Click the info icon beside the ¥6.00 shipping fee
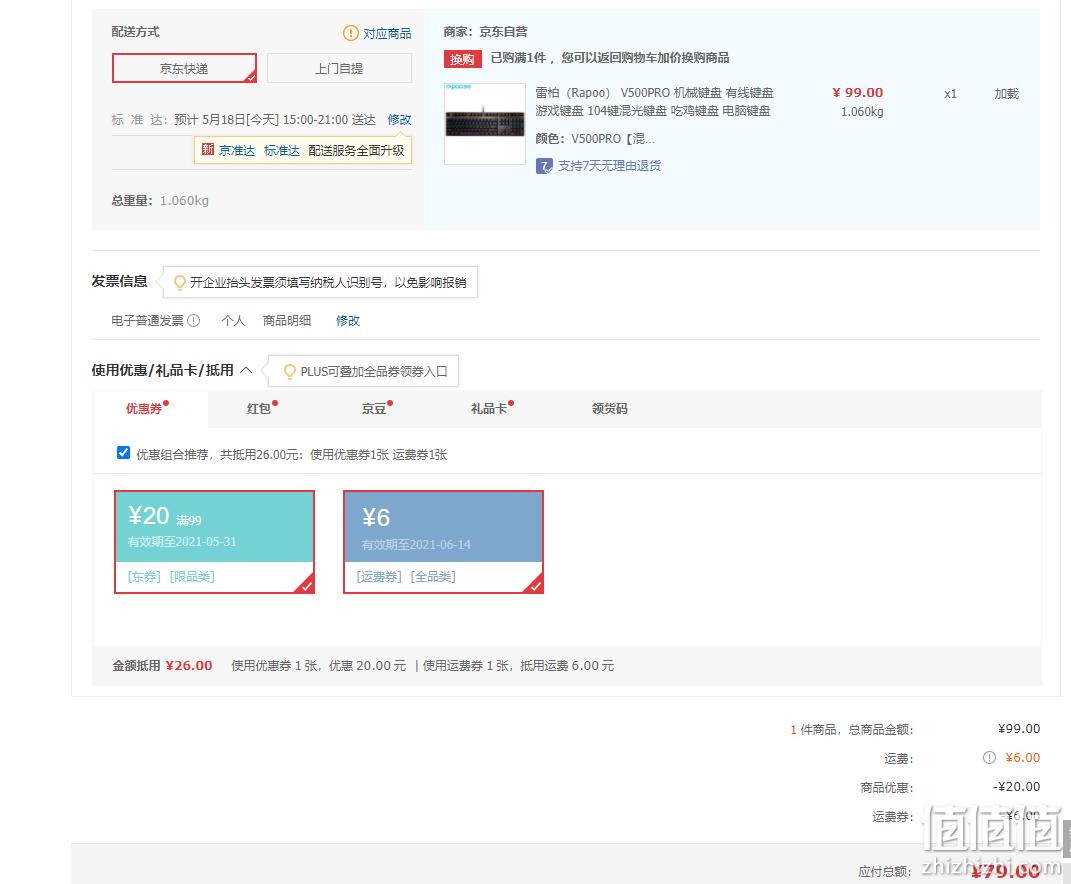The image size is (1071, 884). [989, 758]
